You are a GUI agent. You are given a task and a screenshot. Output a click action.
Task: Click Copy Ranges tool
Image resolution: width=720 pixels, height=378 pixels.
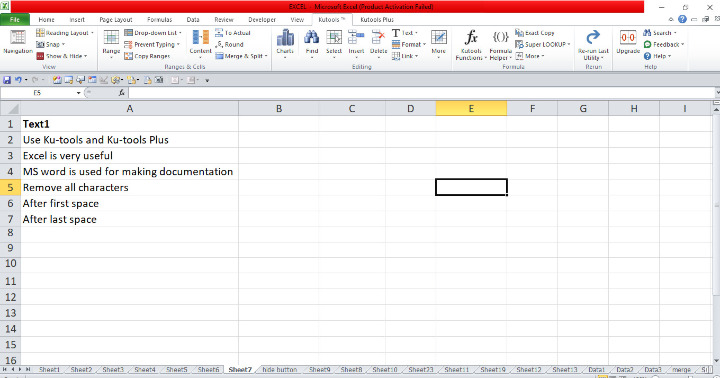point(147,56)
